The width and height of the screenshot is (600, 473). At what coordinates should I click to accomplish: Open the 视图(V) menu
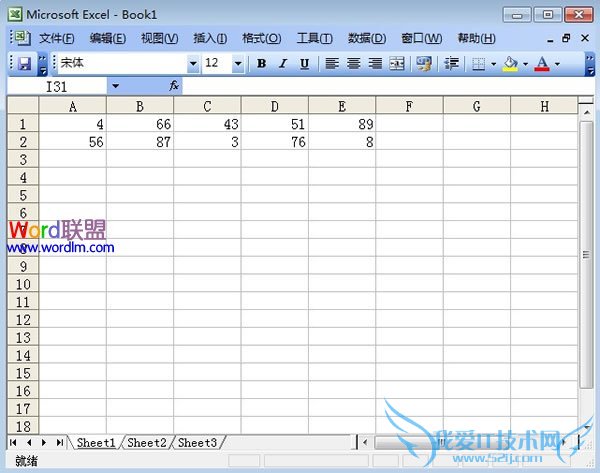(160, 38)
